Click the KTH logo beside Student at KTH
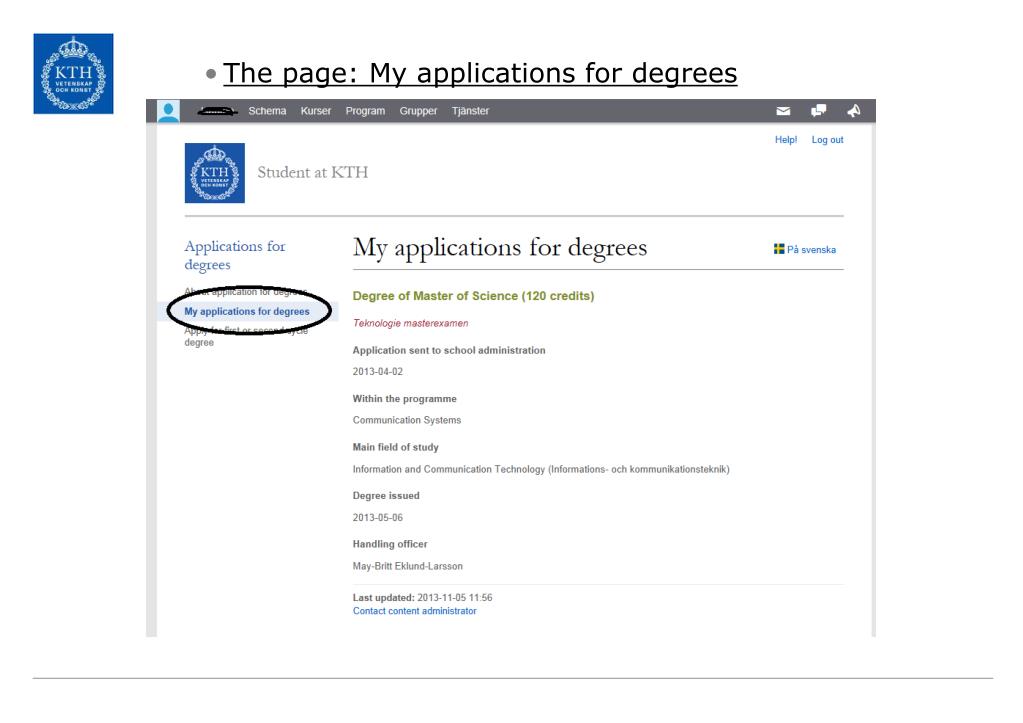Image resolution: width=1023 pixels, height=723 pixels. tap(215, 173)
